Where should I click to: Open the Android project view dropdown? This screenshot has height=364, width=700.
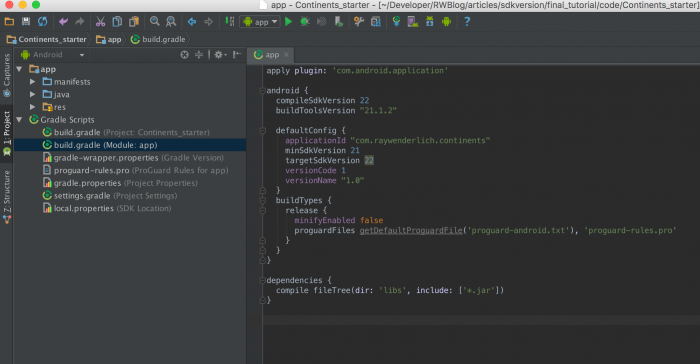point(53,54)
